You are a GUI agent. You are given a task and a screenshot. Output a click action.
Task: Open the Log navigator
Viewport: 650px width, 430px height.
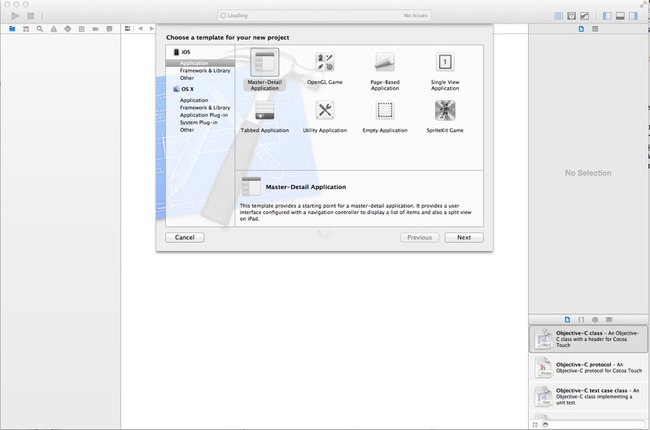(x=109, y=29)
